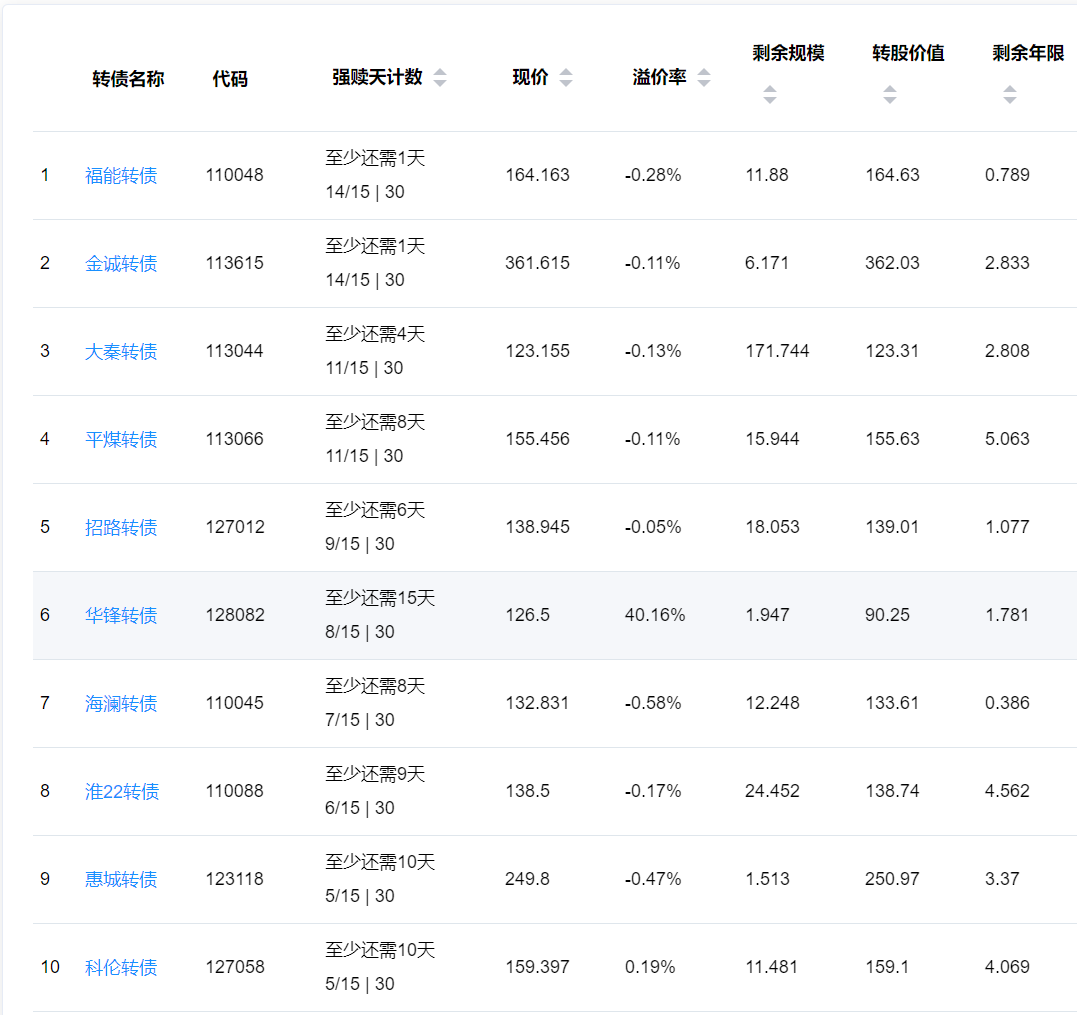Click the 40.16% premium rate cell
Viewport: 1077px width, 1015px height.
pos(655,615)
